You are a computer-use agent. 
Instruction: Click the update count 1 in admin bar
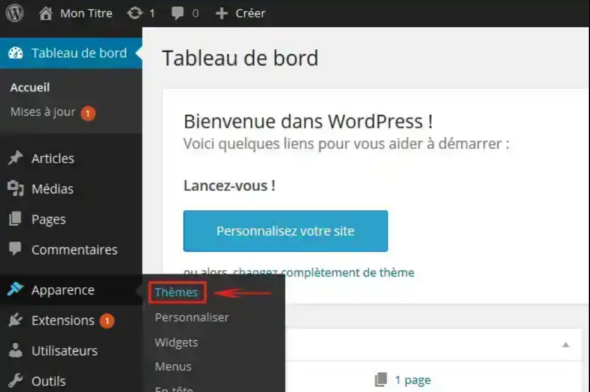click(152, 14)
